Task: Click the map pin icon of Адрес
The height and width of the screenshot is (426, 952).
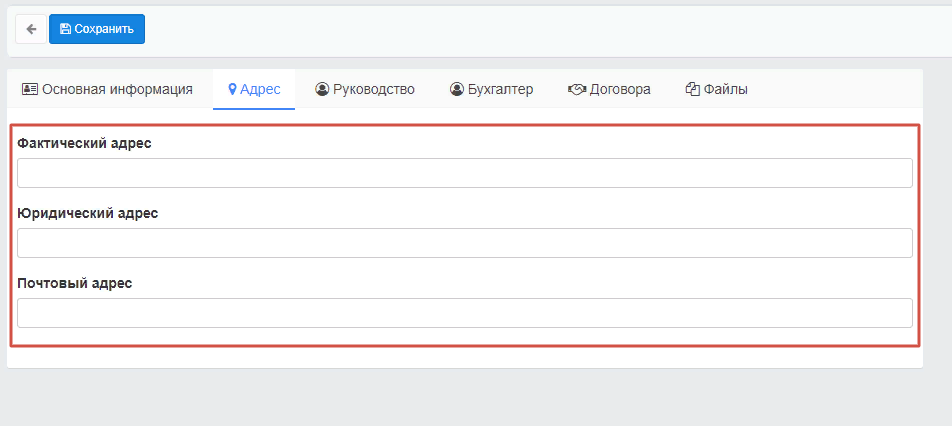Action: click(232, 89)
